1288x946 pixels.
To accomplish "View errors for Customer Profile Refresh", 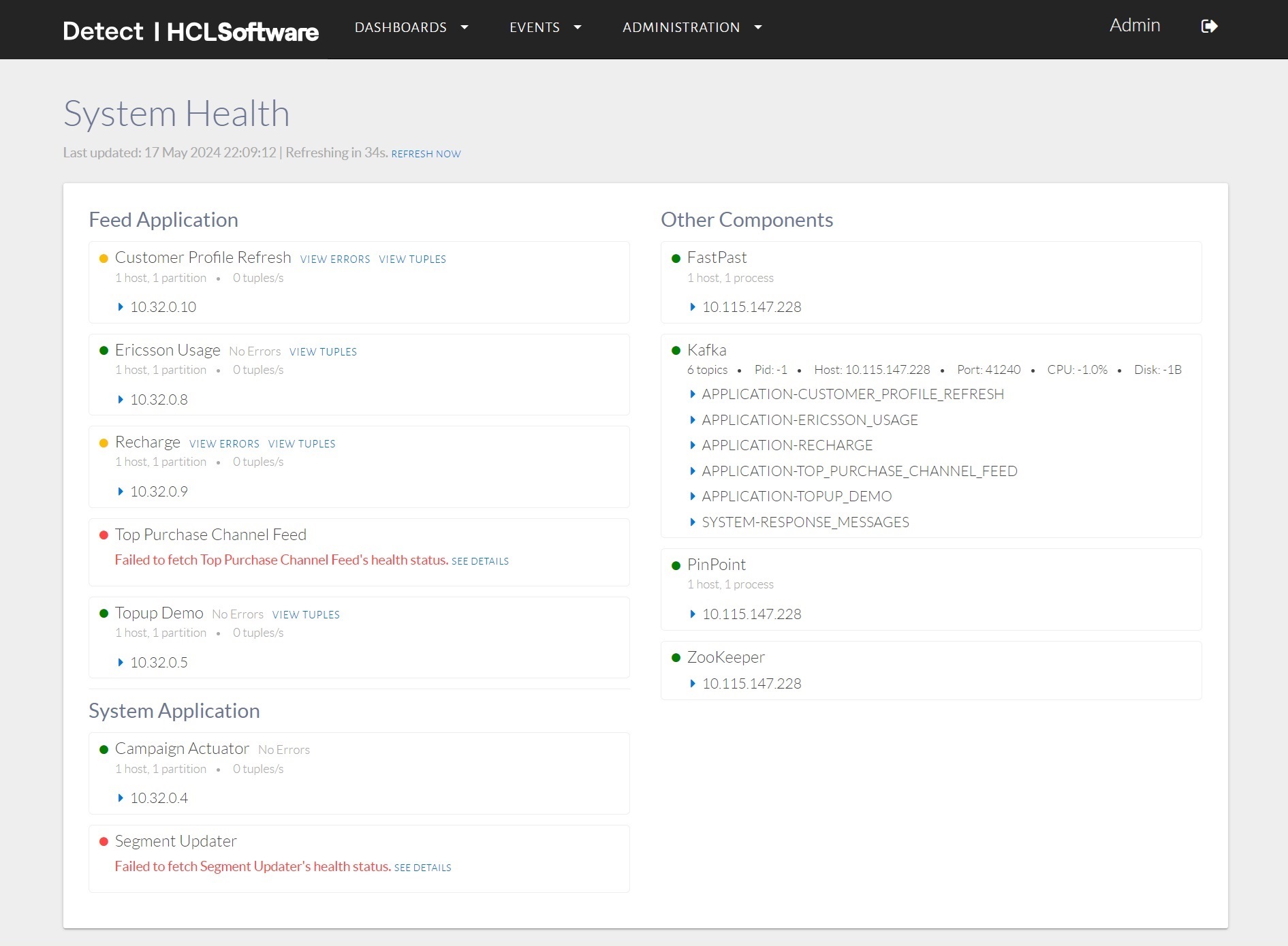I will (335, 259).
